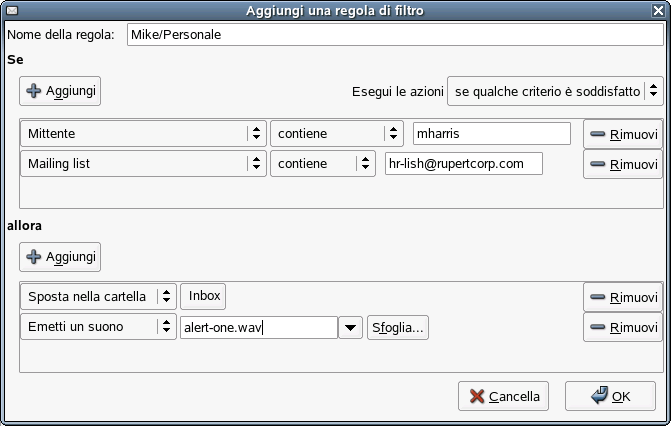Add a new action with Aggiungi under allora

click(x=60, y=257)
